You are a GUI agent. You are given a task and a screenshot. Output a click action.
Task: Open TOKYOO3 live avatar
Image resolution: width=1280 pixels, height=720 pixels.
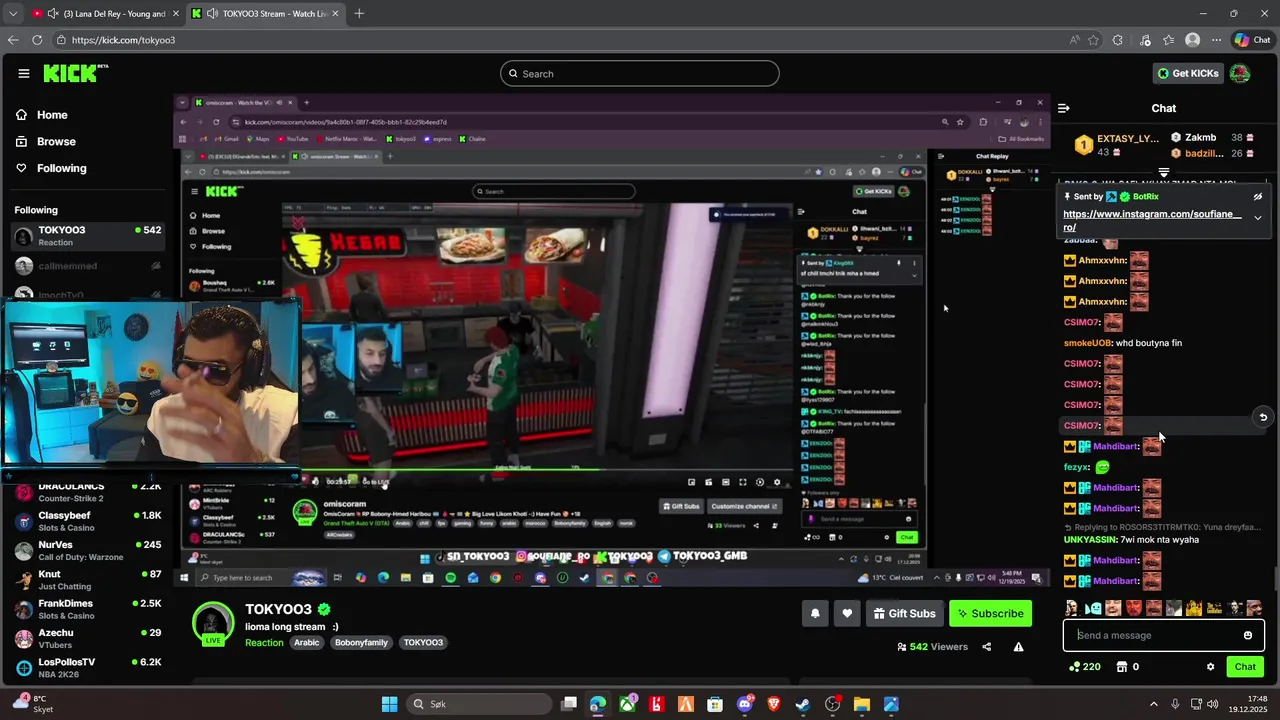point(213,623)
